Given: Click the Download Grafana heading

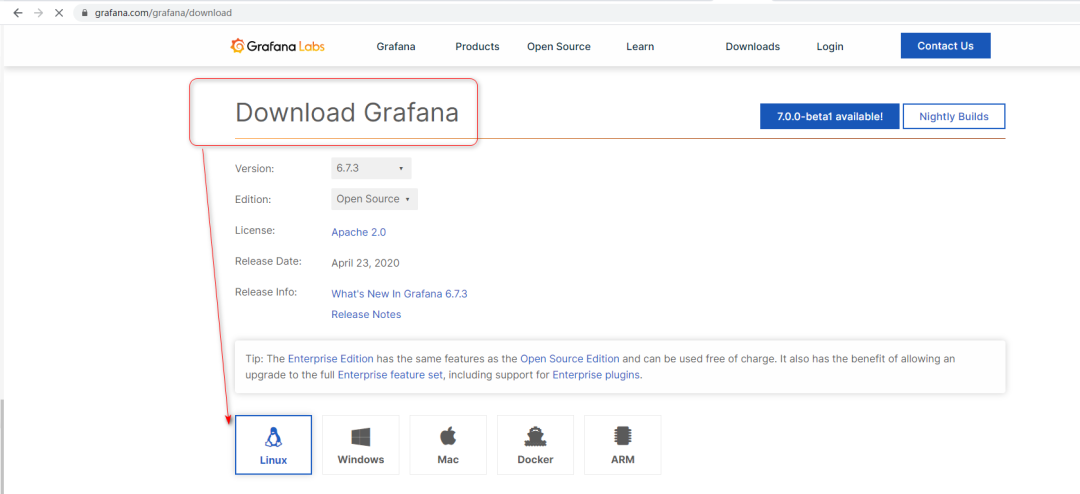Looking at the screenshot, I should [x=347, y=112].
